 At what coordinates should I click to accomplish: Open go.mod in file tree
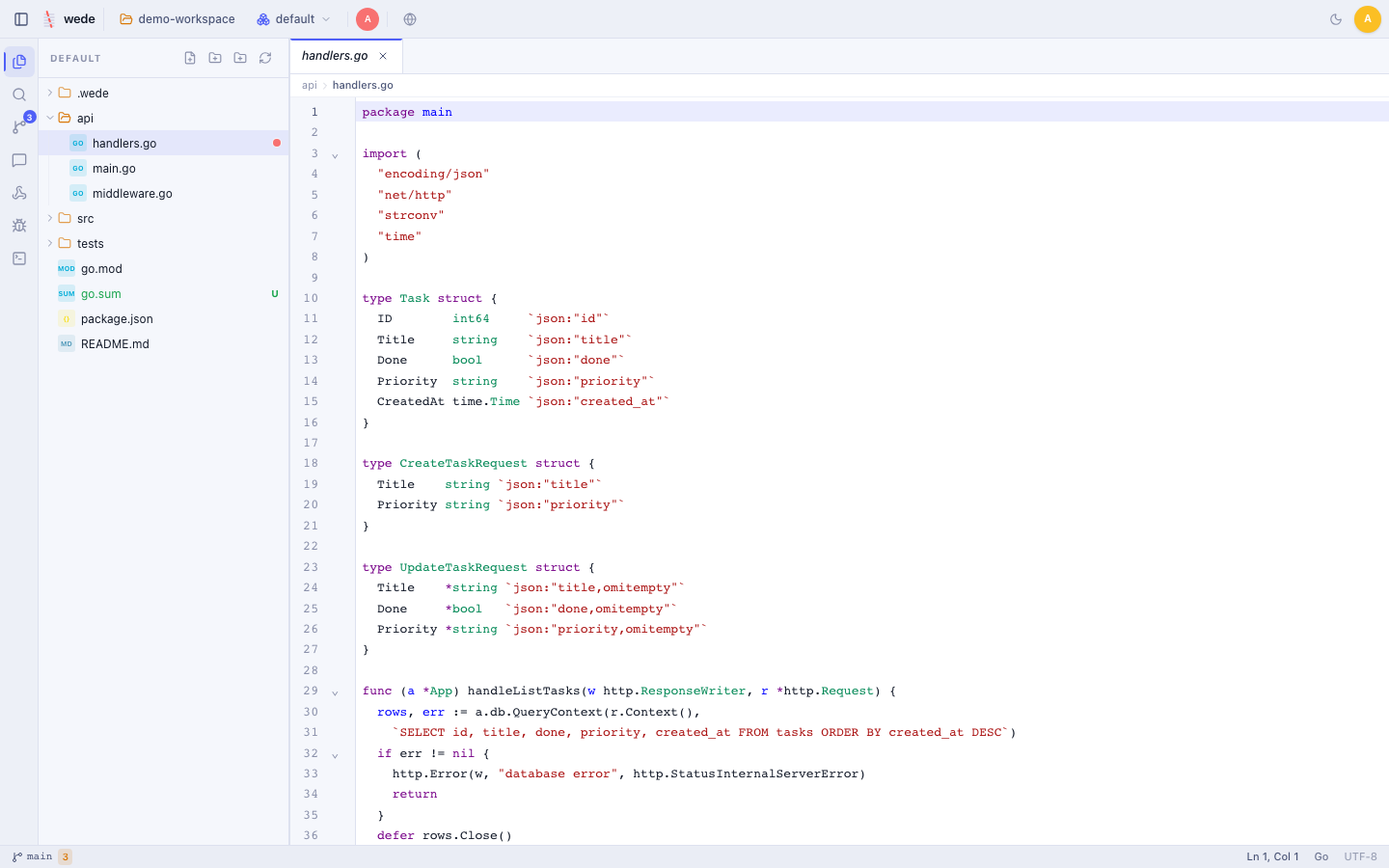coord(164,268)
